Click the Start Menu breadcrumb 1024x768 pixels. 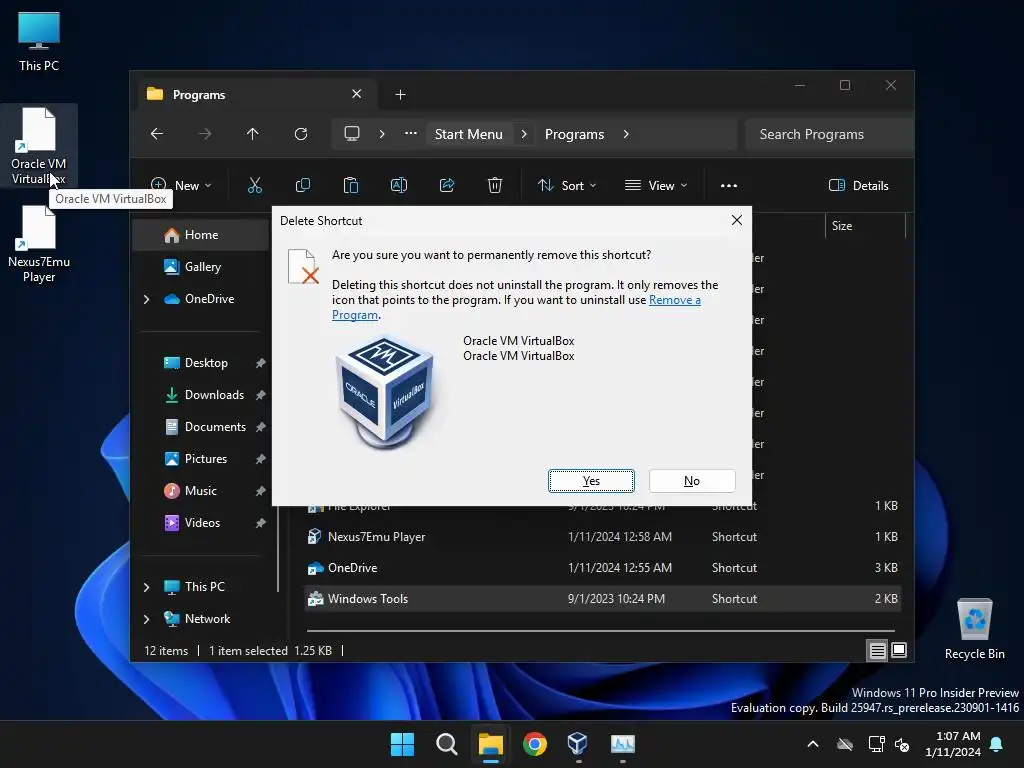click(469, 134)
